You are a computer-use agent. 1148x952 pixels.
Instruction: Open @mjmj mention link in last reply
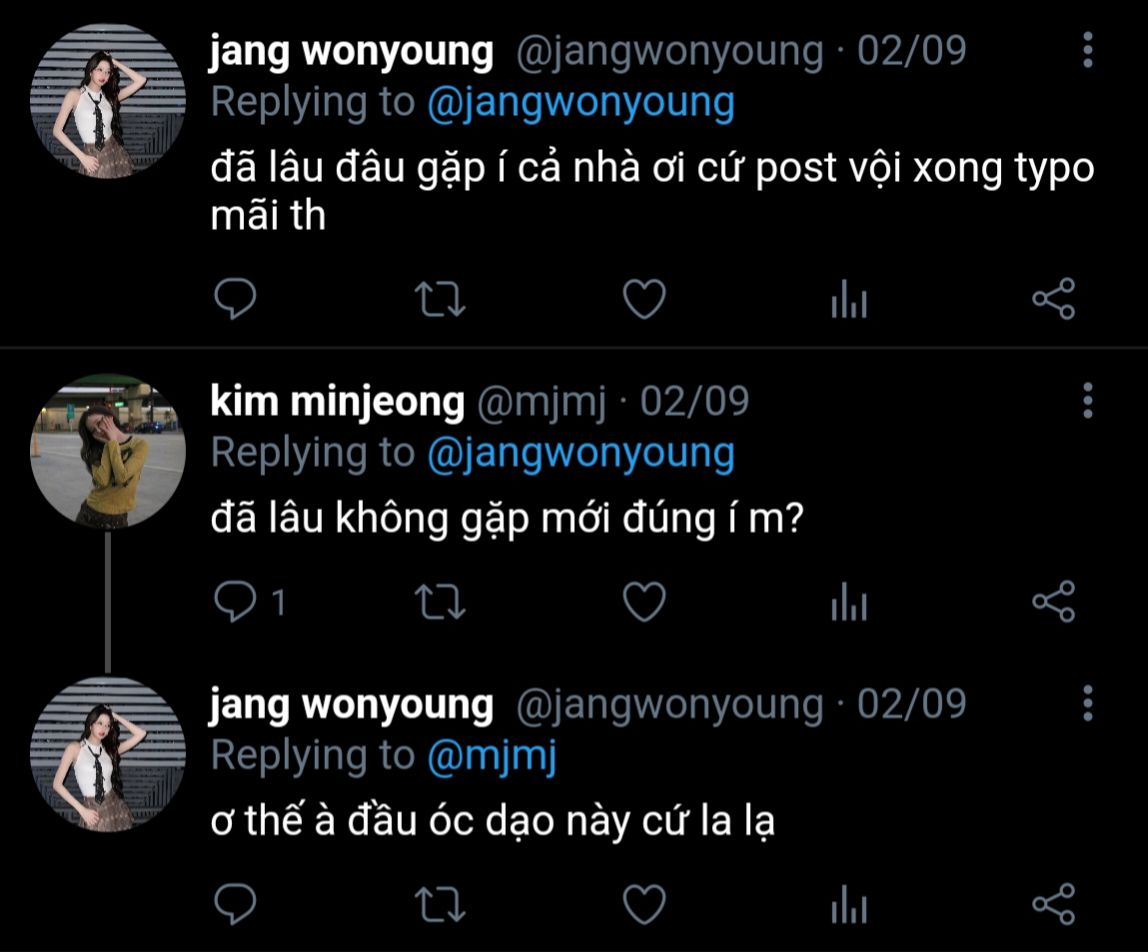point(492,755)
